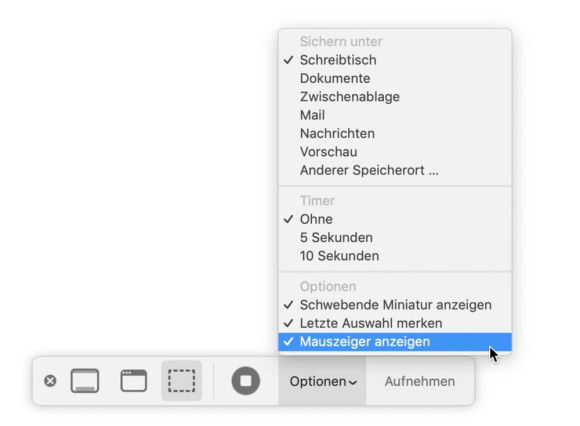Select Zwischenablage as save destination
Viewport: 580px width, 426px height.
coord(395,97)
